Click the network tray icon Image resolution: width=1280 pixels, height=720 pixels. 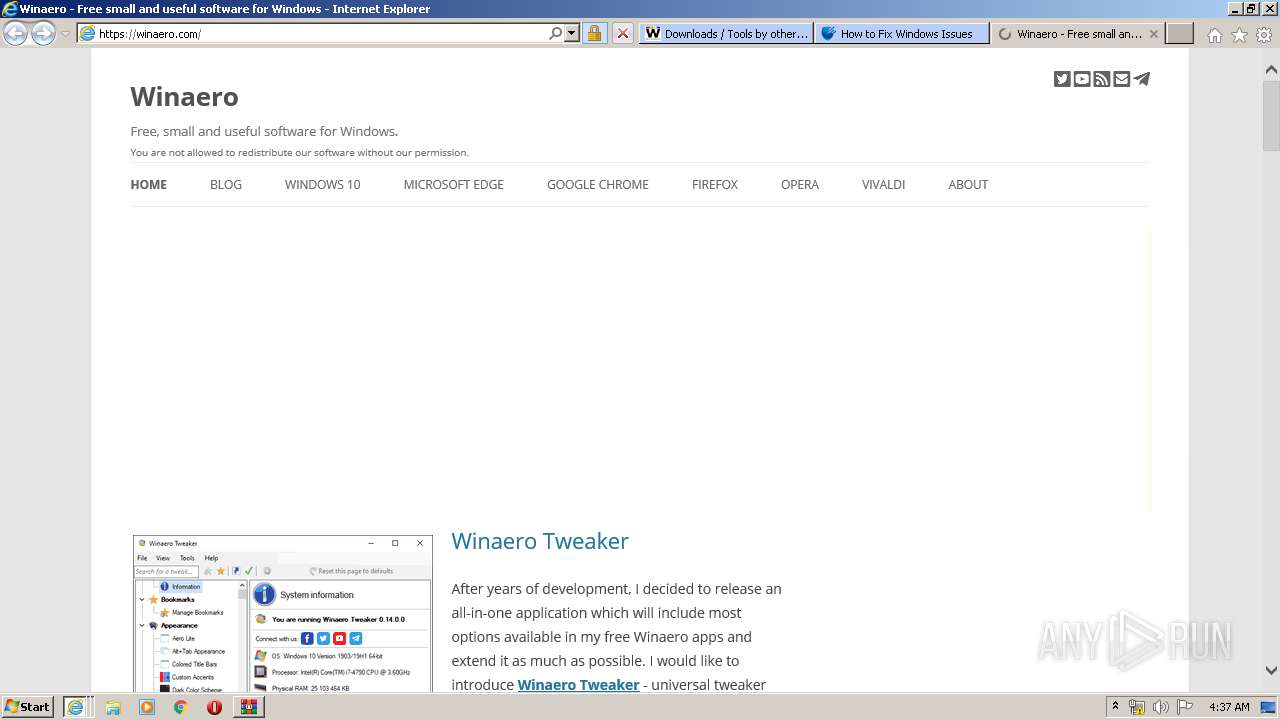[x=1137, y=707]
